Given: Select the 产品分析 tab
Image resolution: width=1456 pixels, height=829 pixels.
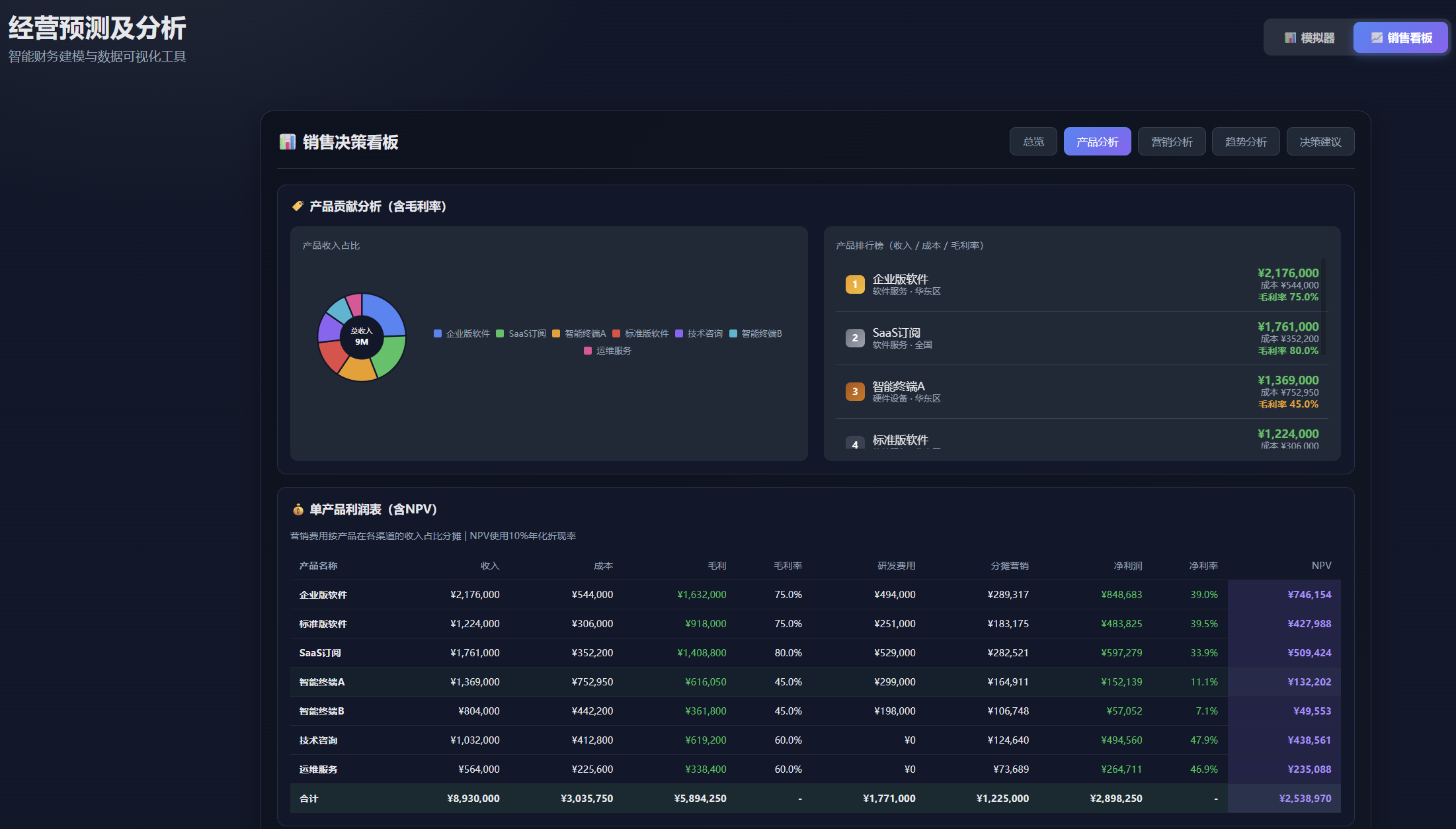Looking at the screenshot, I should tap(1097, 142).
